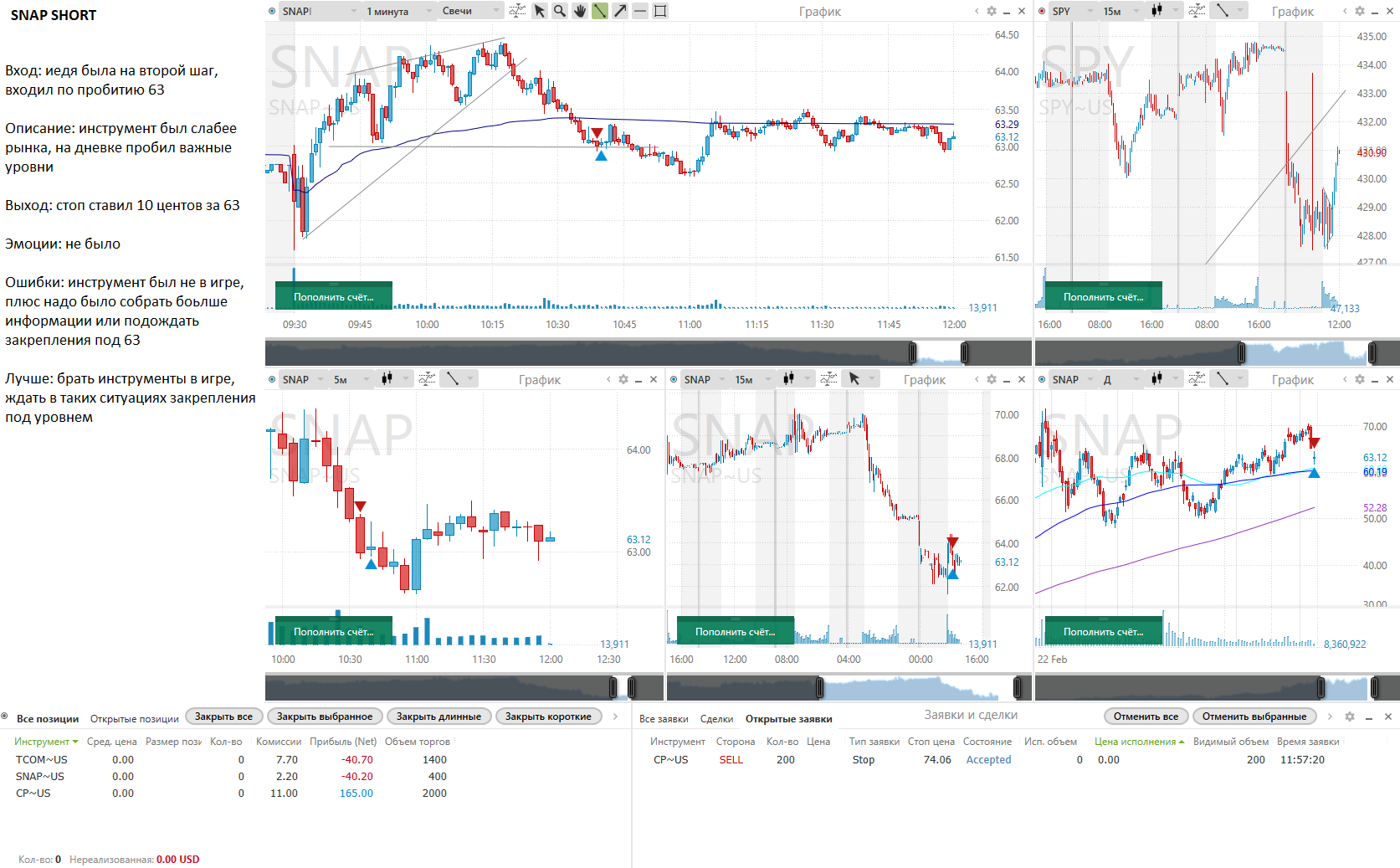Open settings gear of orders panel
Screen dimensions: 1400x868
(1350, 716)
